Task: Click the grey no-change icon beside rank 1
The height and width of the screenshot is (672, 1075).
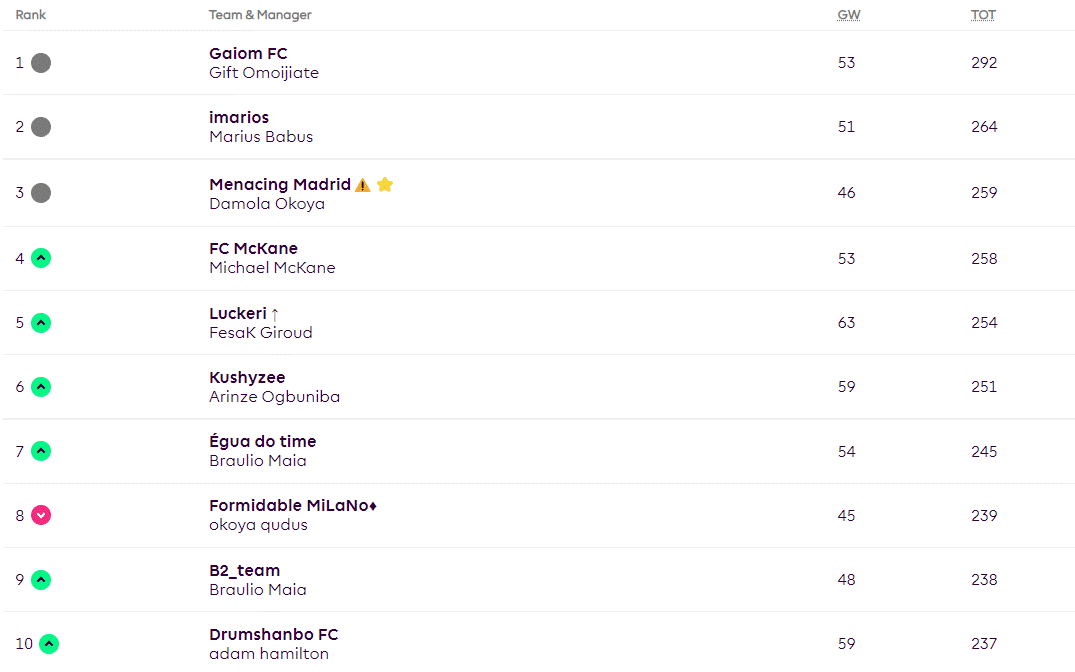Action: point(41,63)
